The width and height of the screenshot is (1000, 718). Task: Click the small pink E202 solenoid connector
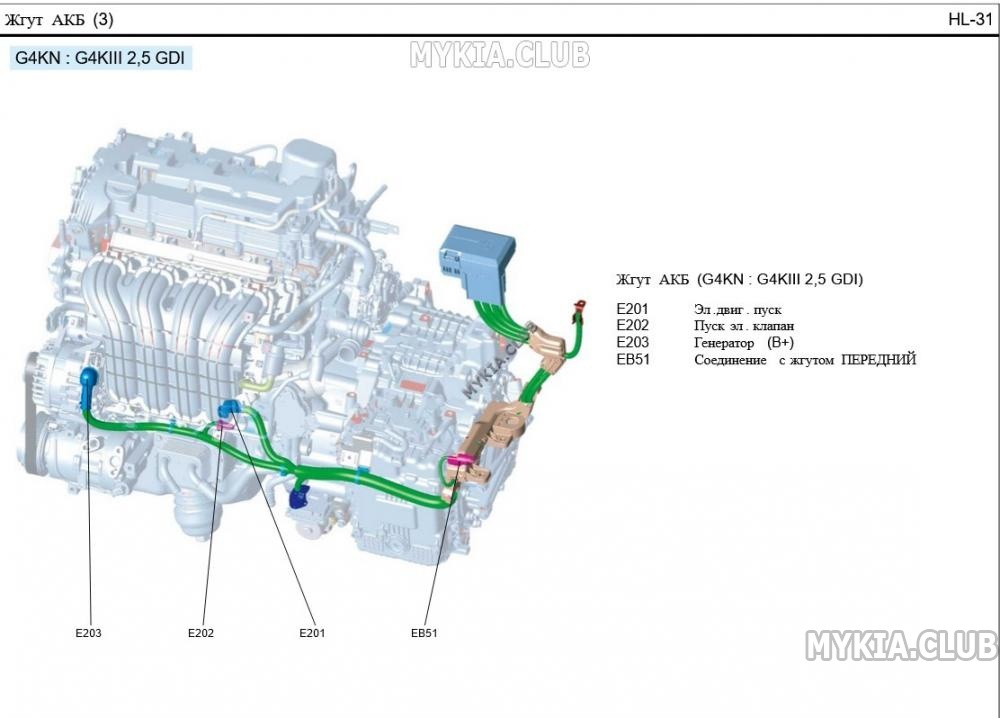point(225,425)
